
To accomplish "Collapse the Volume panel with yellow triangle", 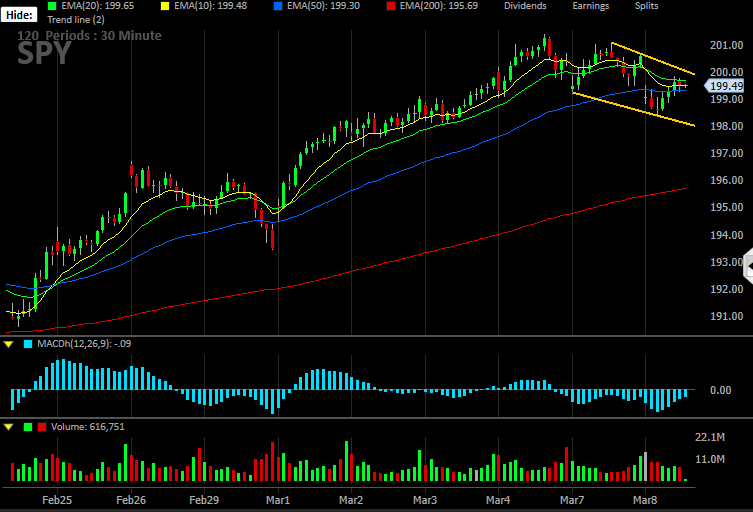I will coord(9,427).
